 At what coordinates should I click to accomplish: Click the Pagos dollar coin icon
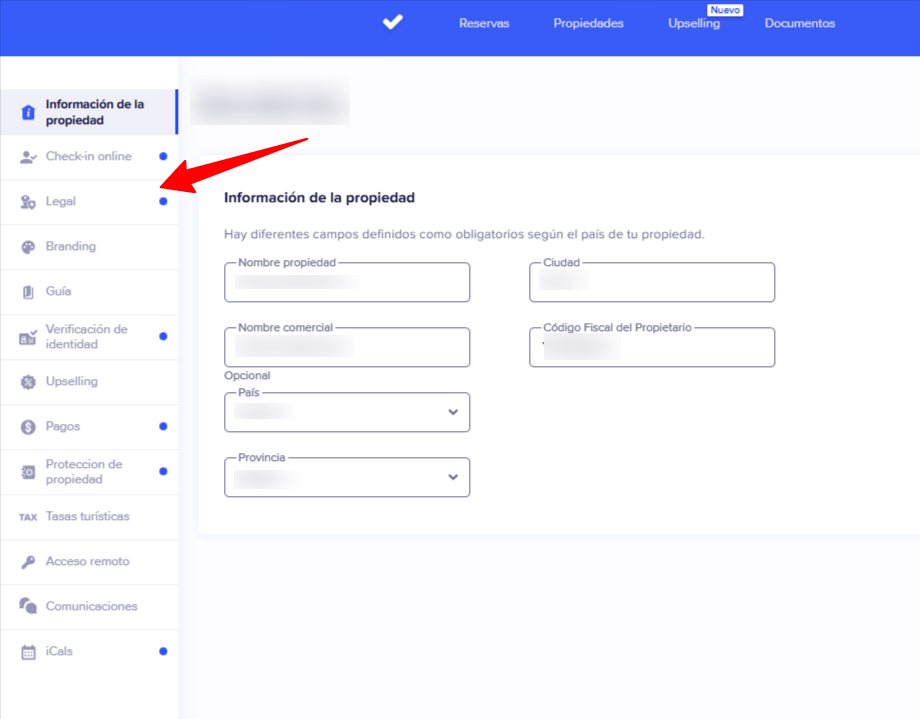[28, 427]
